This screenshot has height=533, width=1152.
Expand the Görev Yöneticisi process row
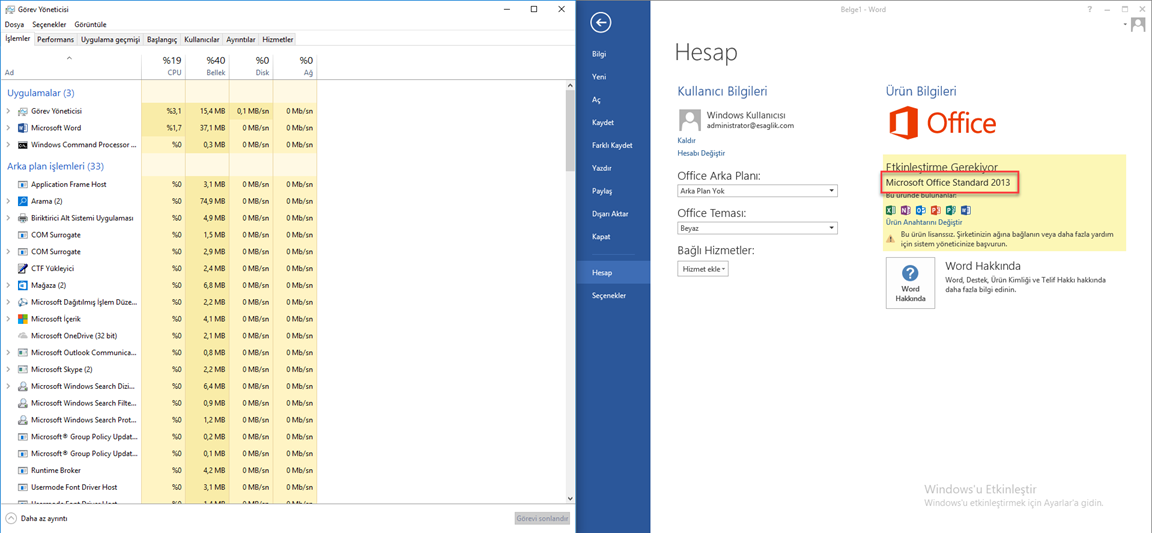tap(8, 111)
